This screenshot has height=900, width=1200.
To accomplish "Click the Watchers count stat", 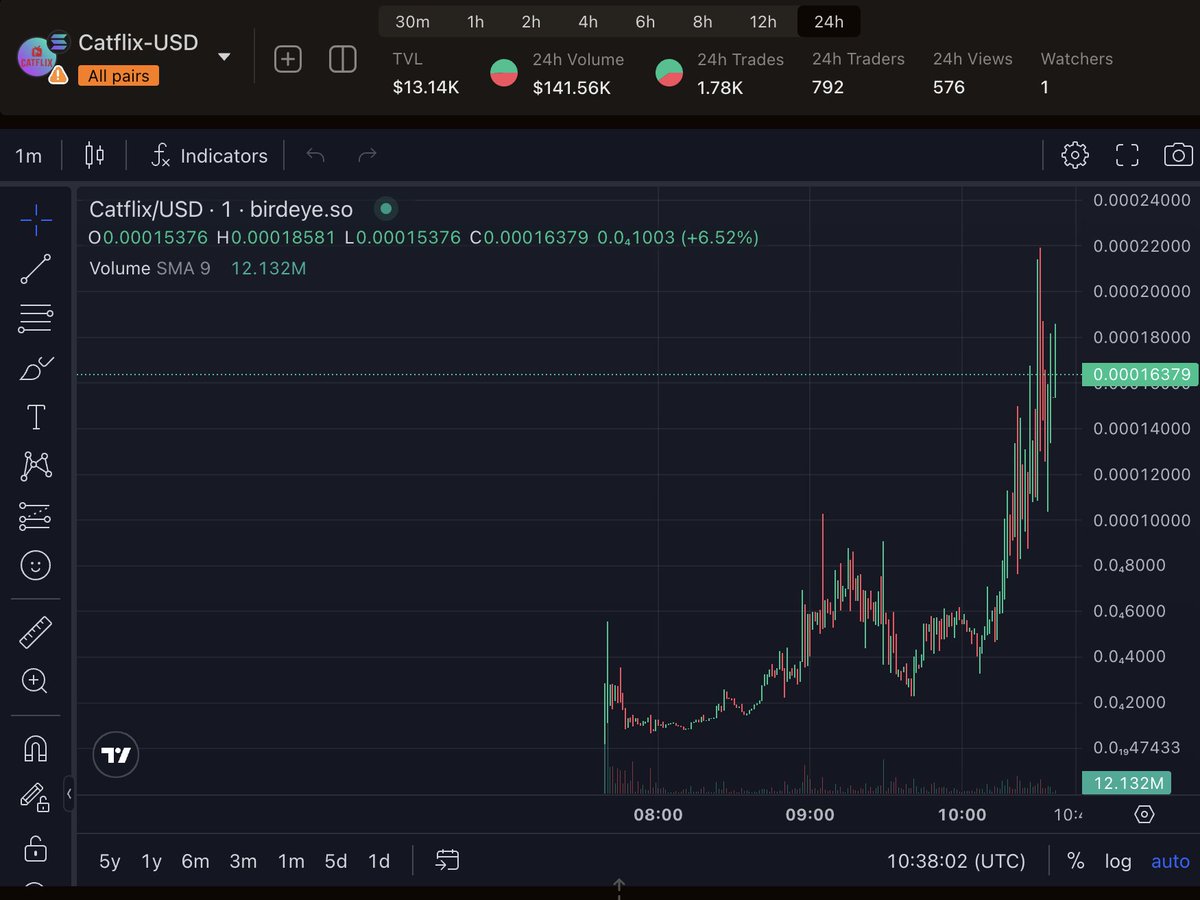I will tap(1077, 73).
